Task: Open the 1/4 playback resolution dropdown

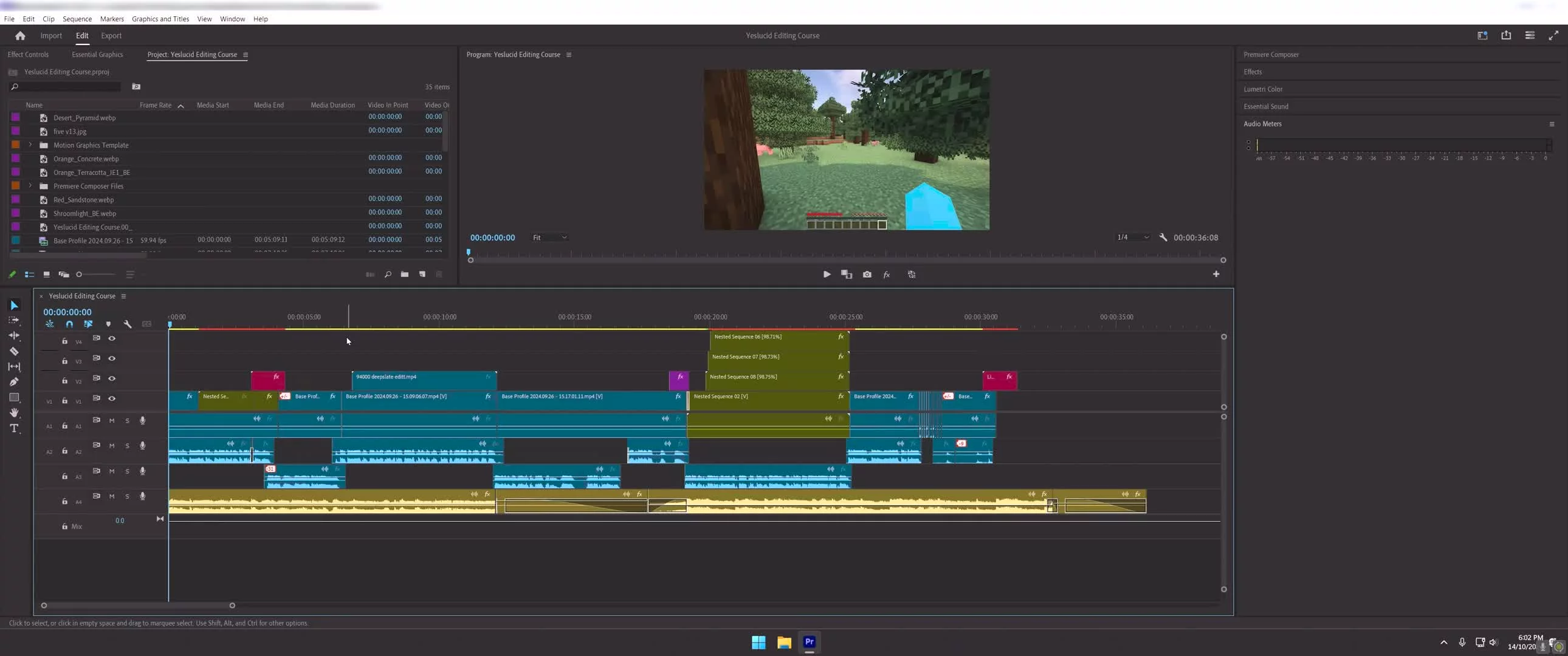Action: pos(1133,237)
